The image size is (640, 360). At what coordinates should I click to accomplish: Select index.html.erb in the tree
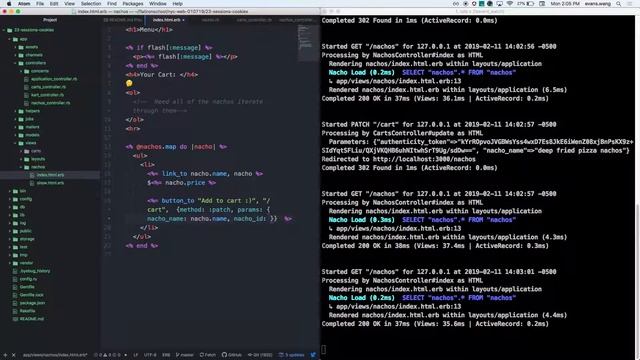coord(50,175)
